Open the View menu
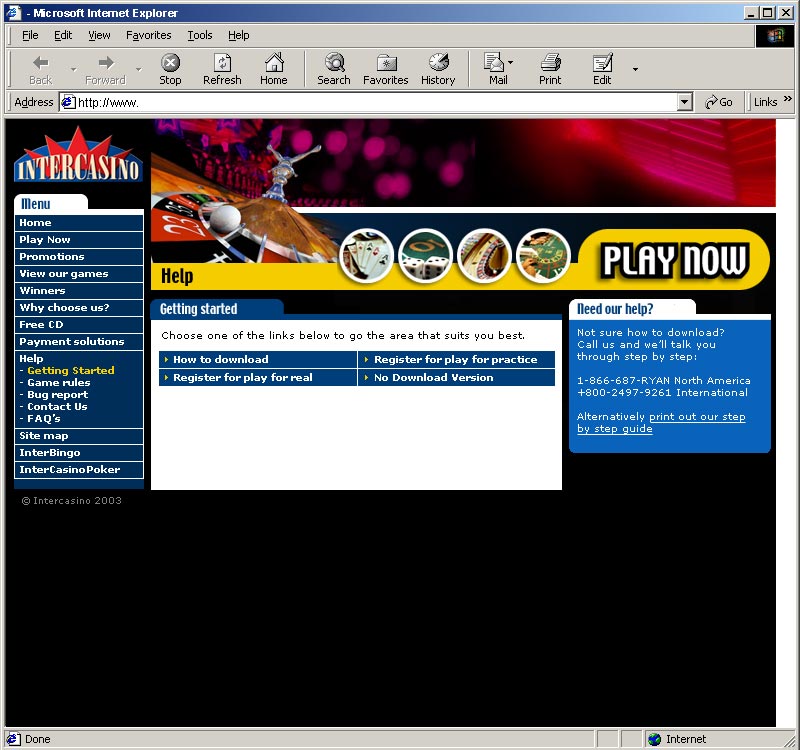This screenshot has width=800, height=750. point(99,35)
